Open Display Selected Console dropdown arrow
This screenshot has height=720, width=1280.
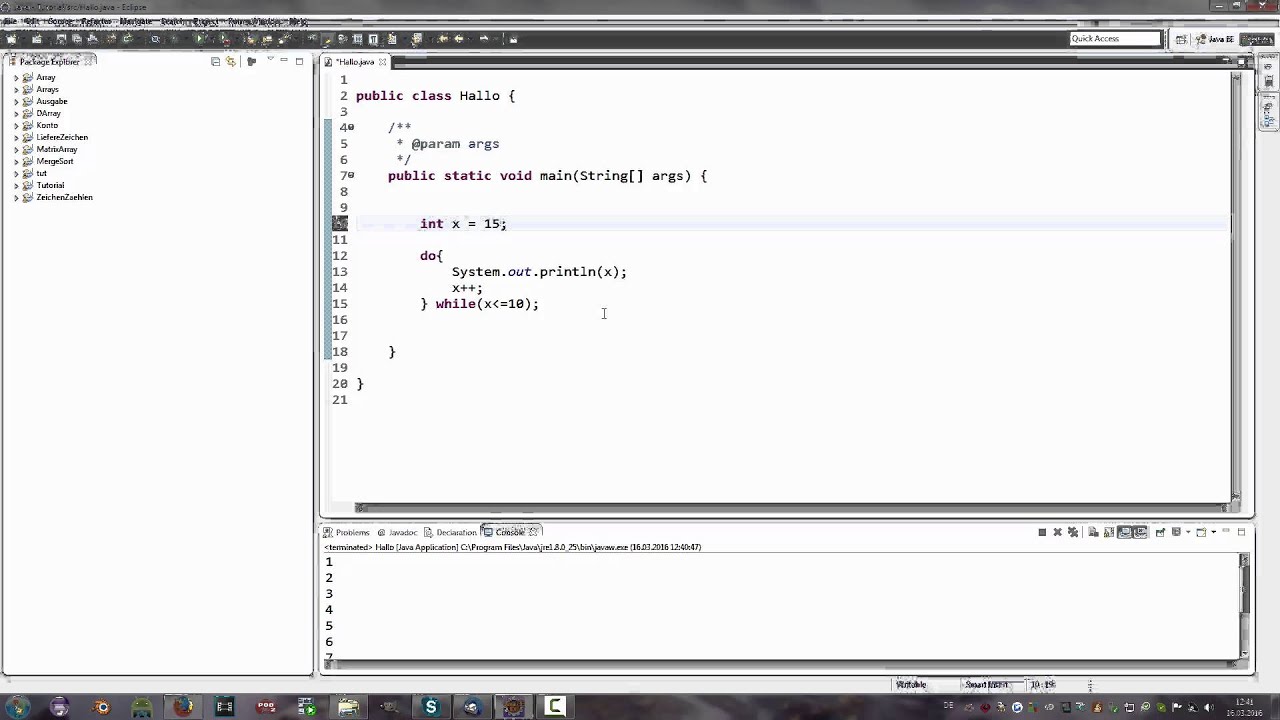[1188, 532]
